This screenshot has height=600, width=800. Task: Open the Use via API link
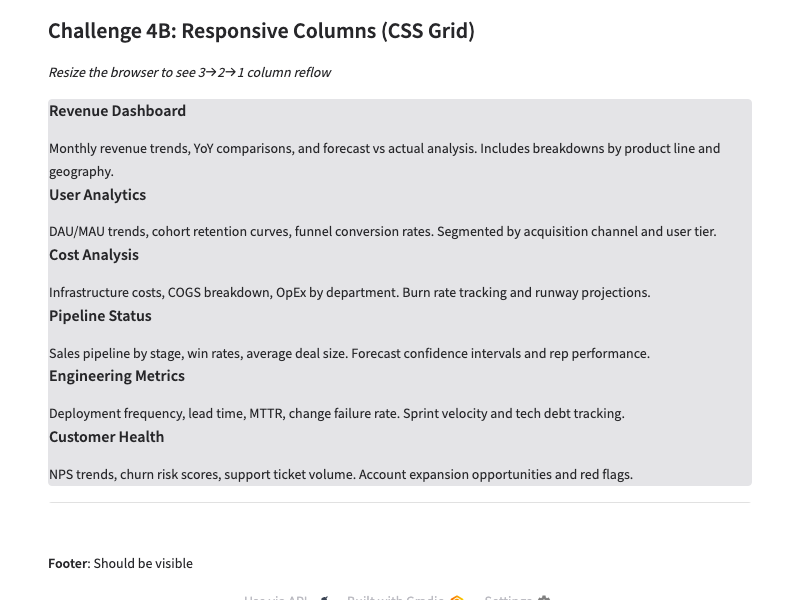click(276, 597)
